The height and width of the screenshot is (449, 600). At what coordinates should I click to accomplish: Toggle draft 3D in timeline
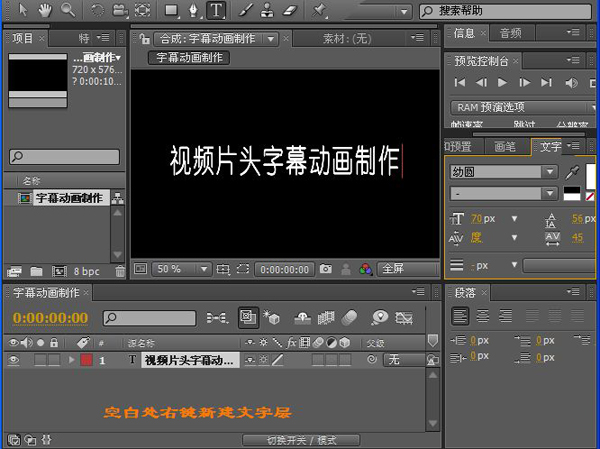pyautogui.click(x=271, y=317)
